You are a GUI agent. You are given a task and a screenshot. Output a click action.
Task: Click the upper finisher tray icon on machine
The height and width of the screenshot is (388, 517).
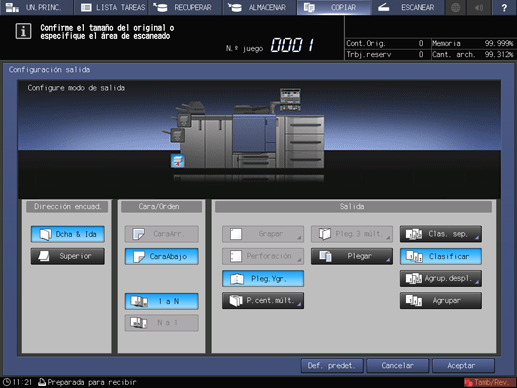tap(184, 120)
